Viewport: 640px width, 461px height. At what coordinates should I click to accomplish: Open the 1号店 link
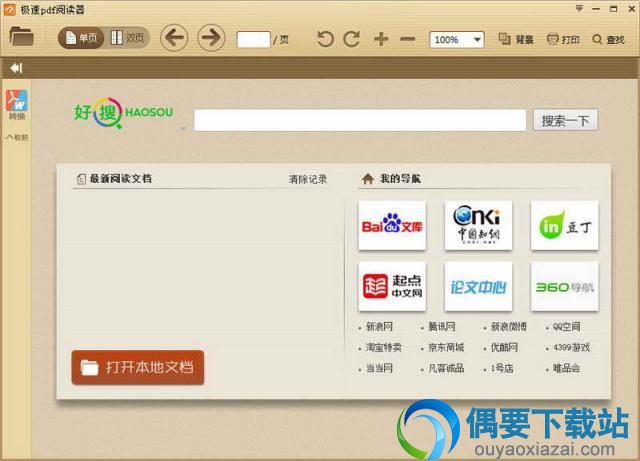(502, 368)
